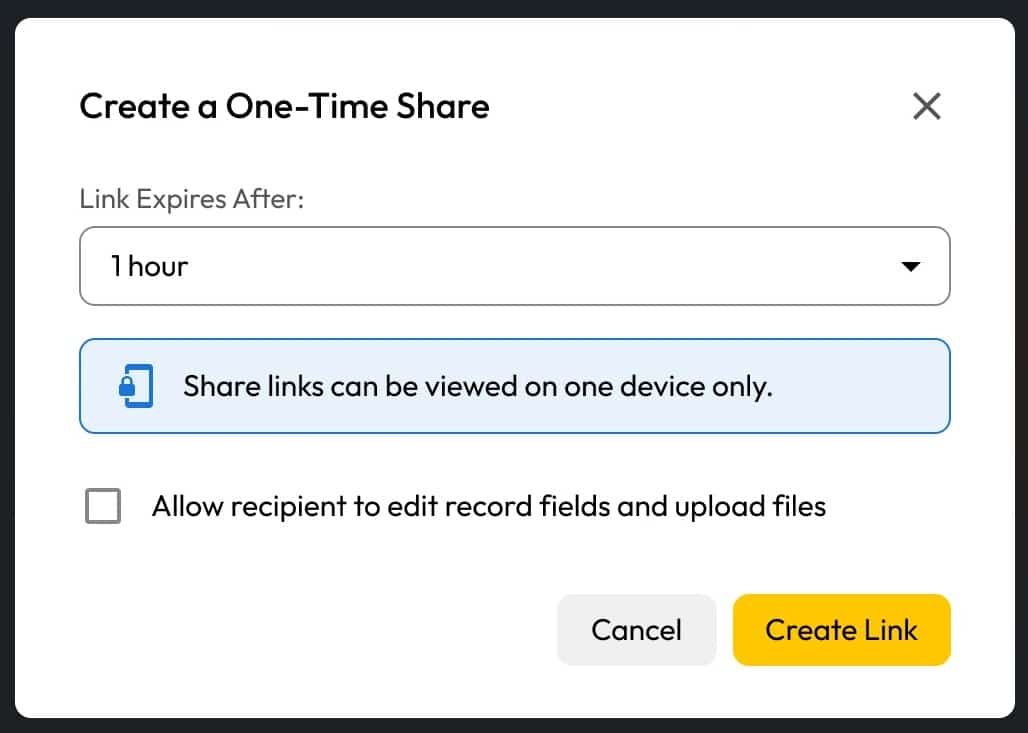Click the "Link Expires After:" label
The height and width of the screenshot is (733, 1028).
(191, 198)
